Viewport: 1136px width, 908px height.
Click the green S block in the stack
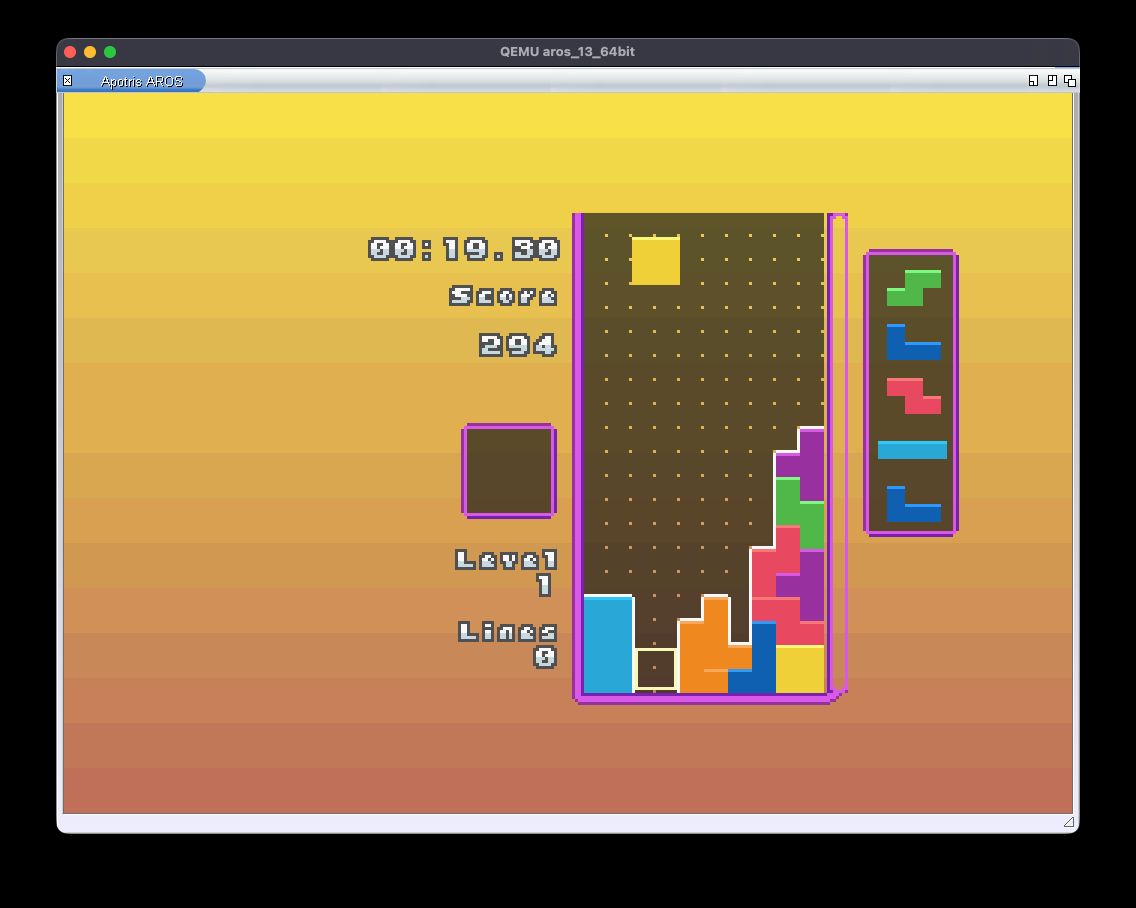click(x=800, y=513)
